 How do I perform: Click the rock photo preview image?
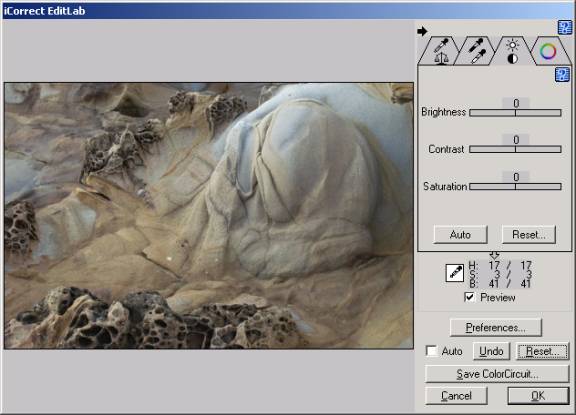(x=209, y=216)
